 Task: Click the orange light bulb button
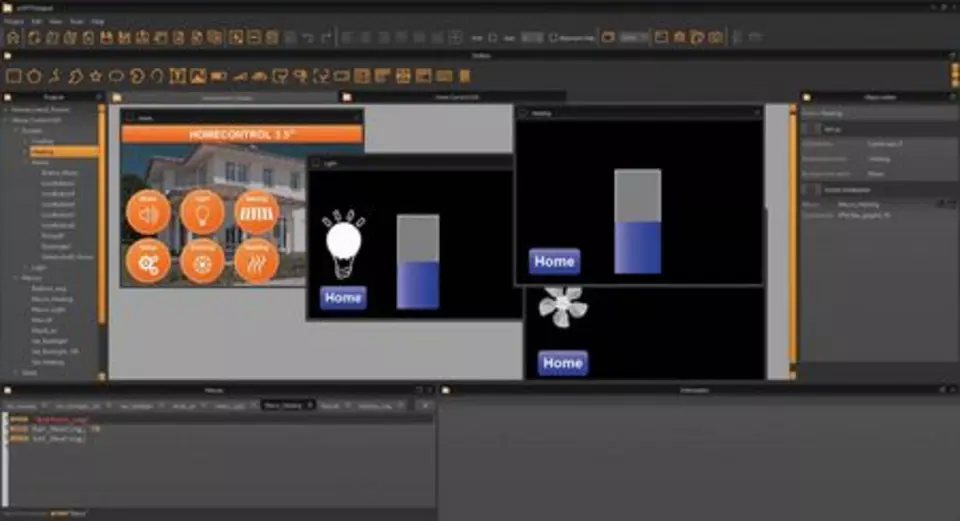coord(202,212)
